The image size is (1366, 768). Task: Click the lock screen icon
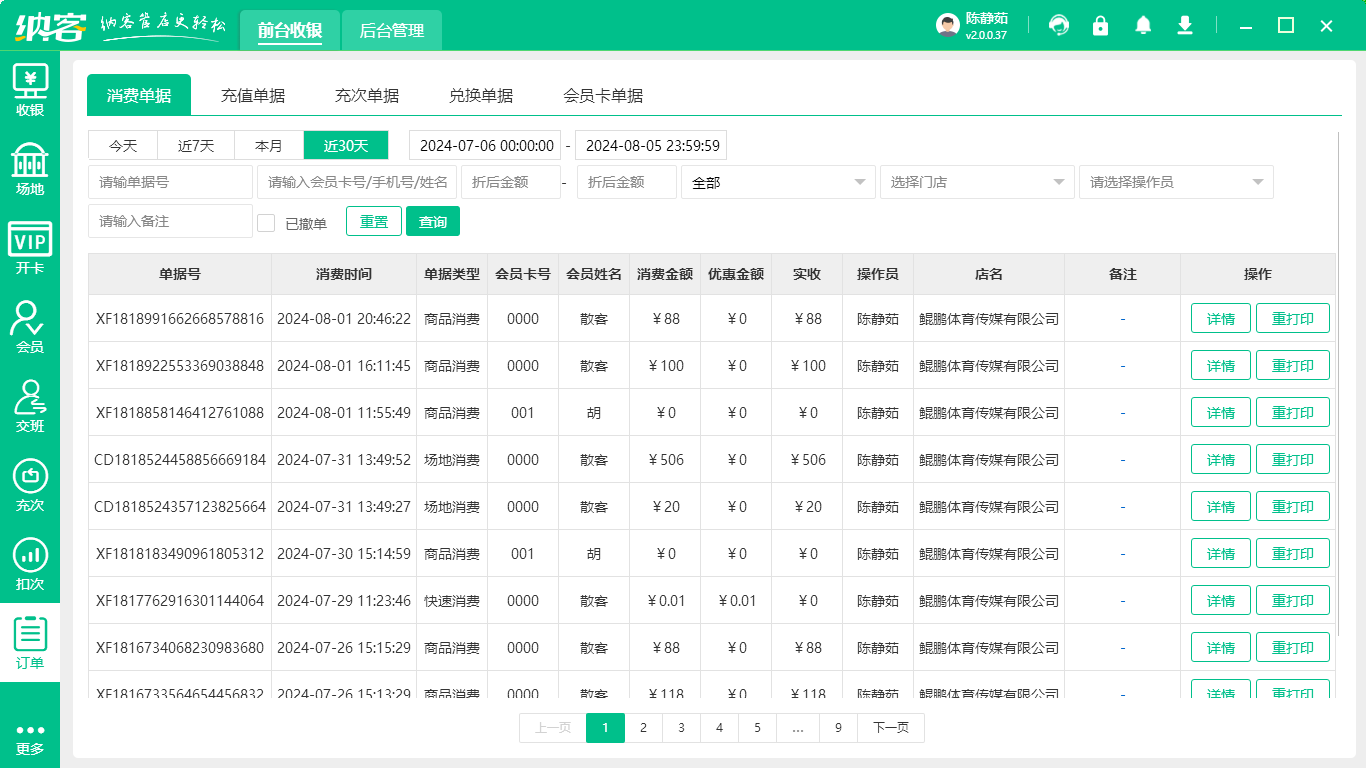point(1101,26)
